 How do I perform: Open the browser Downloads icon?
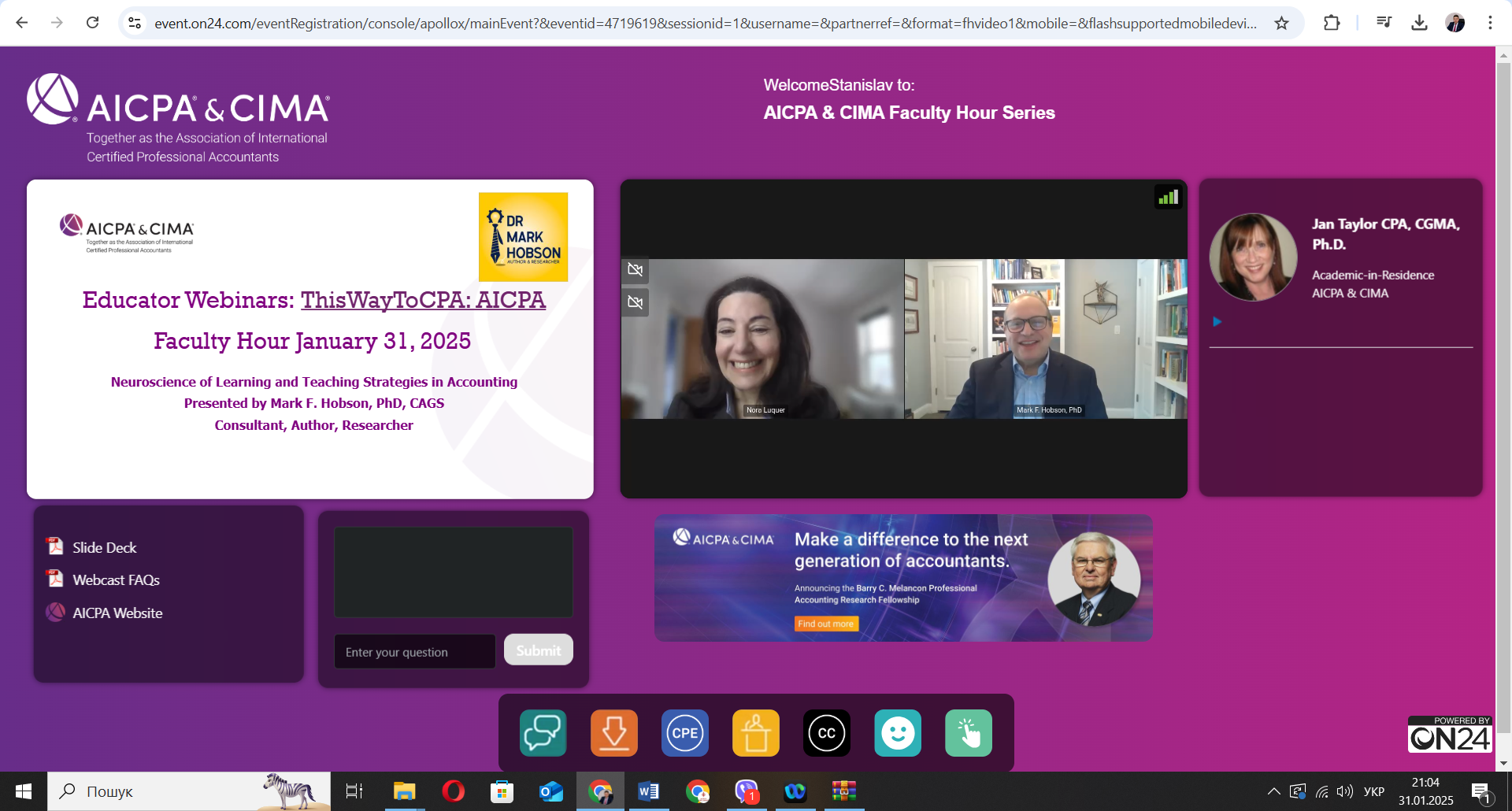[1419, 23]
